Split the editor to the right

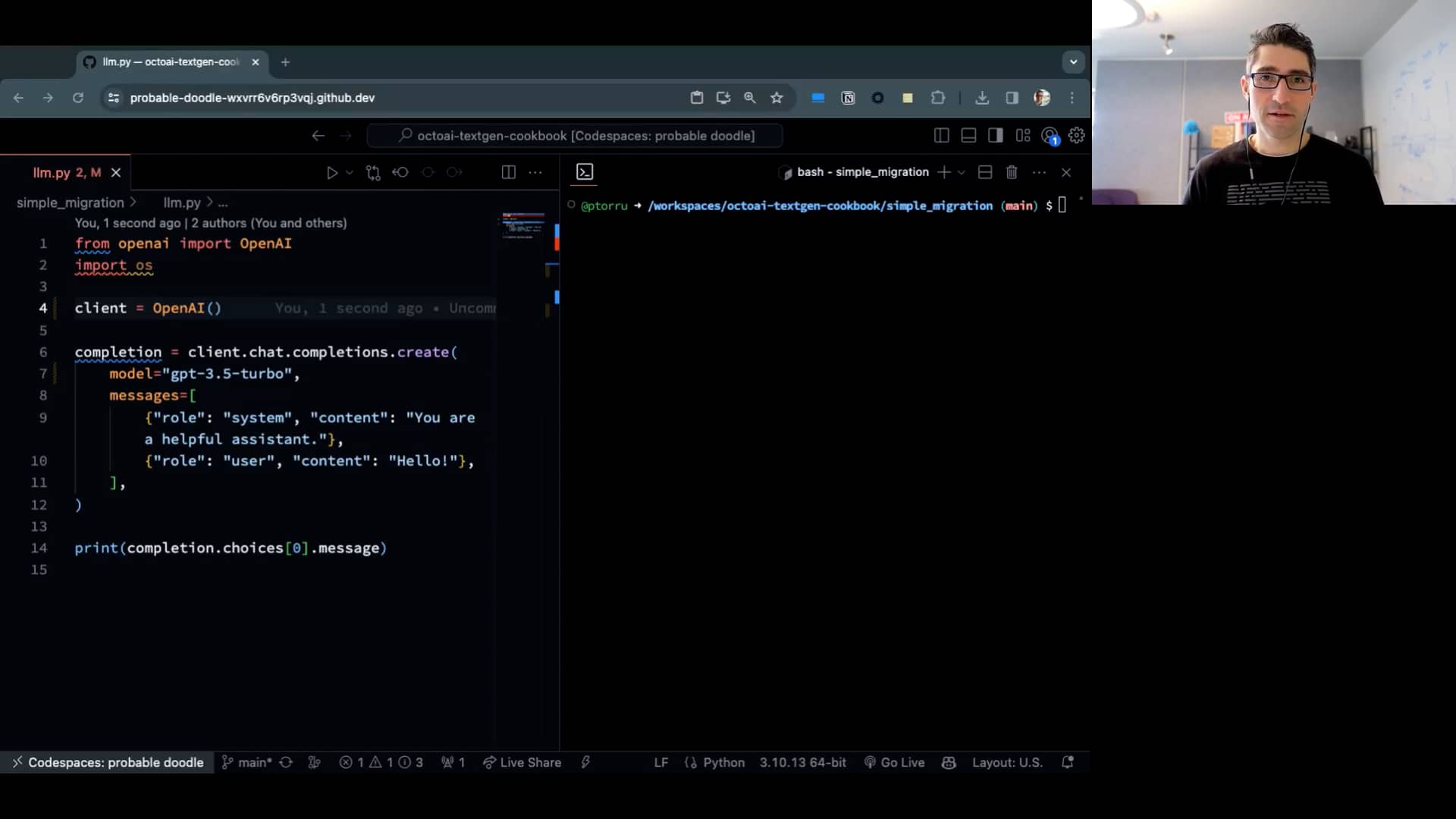pyautogui.click(x=508, y=172)
